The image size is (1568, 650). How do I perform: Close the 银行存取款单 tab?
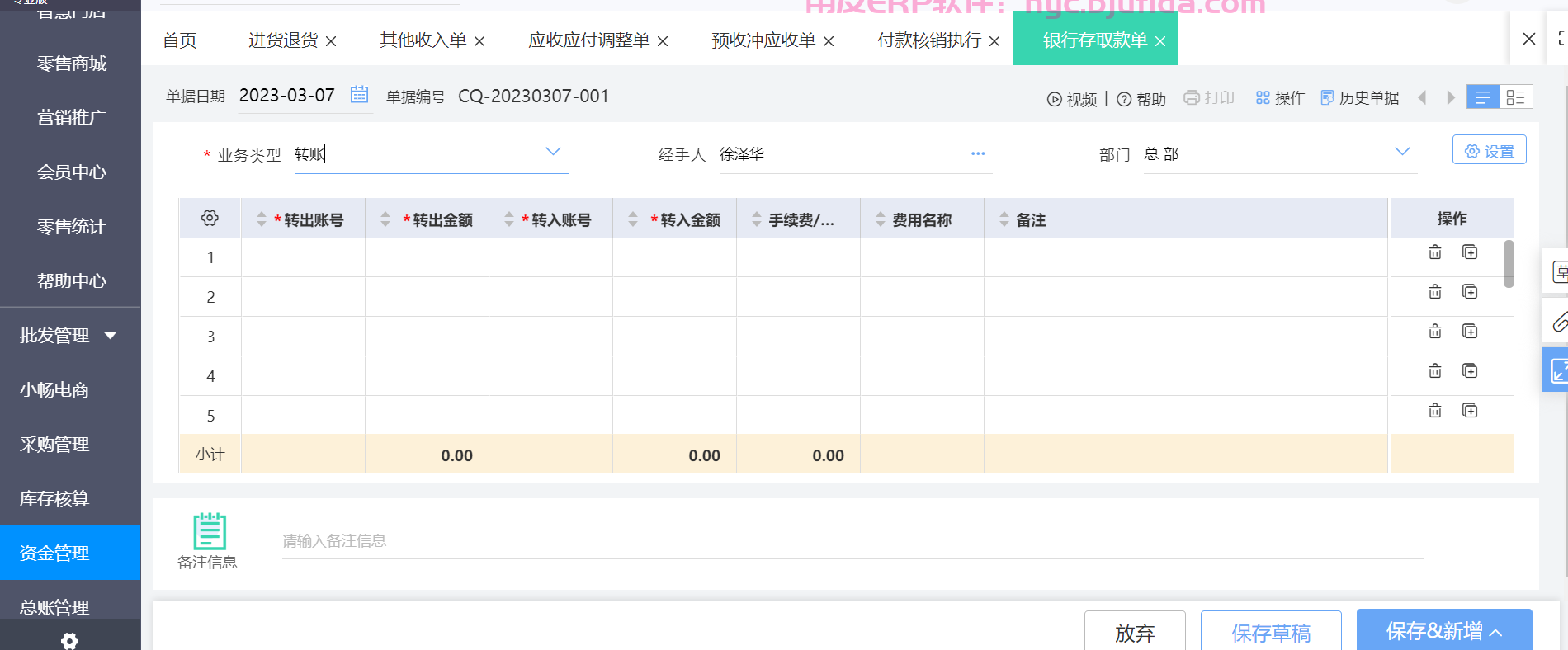[x=1160, y=41]
